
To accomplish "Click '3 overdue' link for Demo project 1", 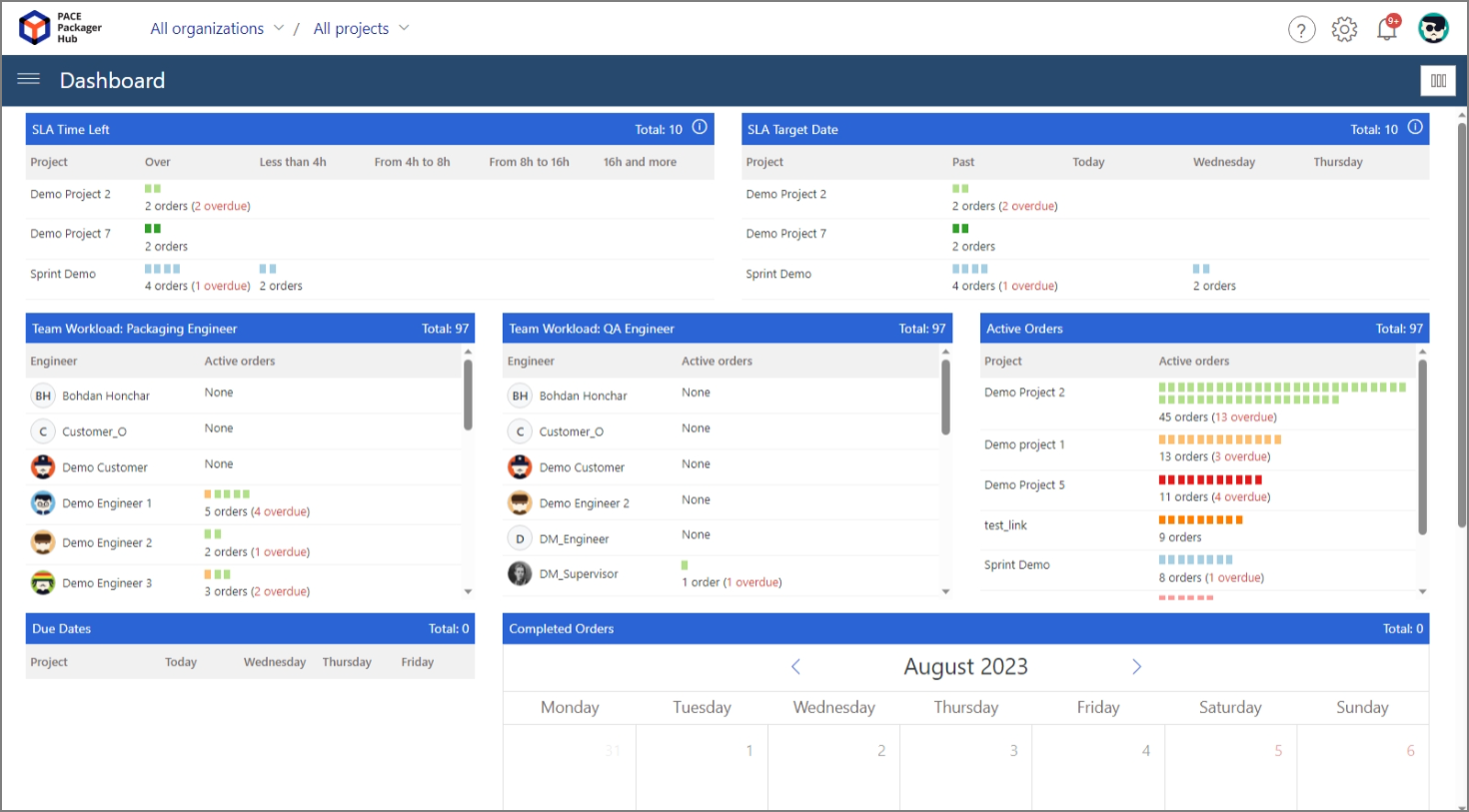I will coord(1242,456).
